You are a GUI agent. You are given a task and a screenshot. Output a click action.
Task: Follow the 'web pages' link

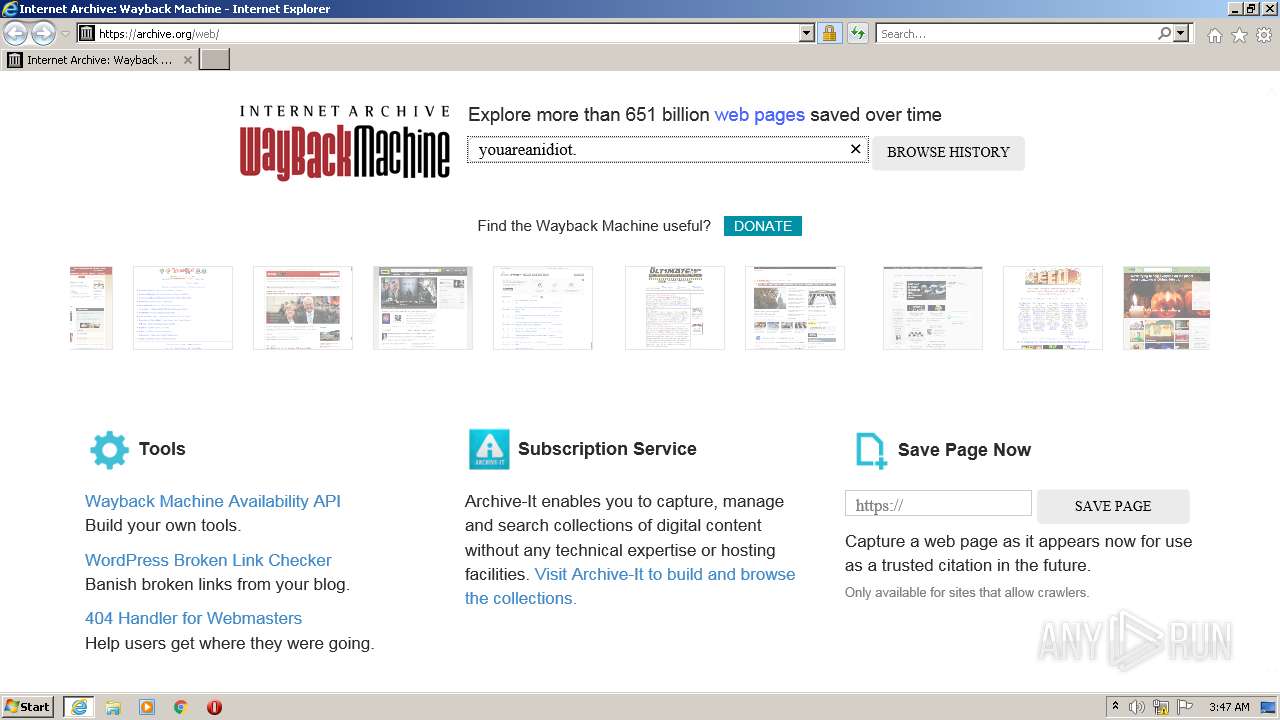759,115
